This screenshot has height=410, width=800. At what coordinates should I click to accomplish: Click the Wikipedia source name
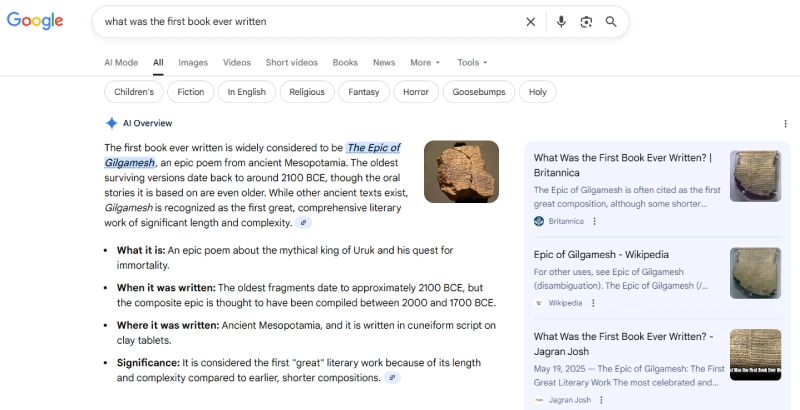coord(565,303)
